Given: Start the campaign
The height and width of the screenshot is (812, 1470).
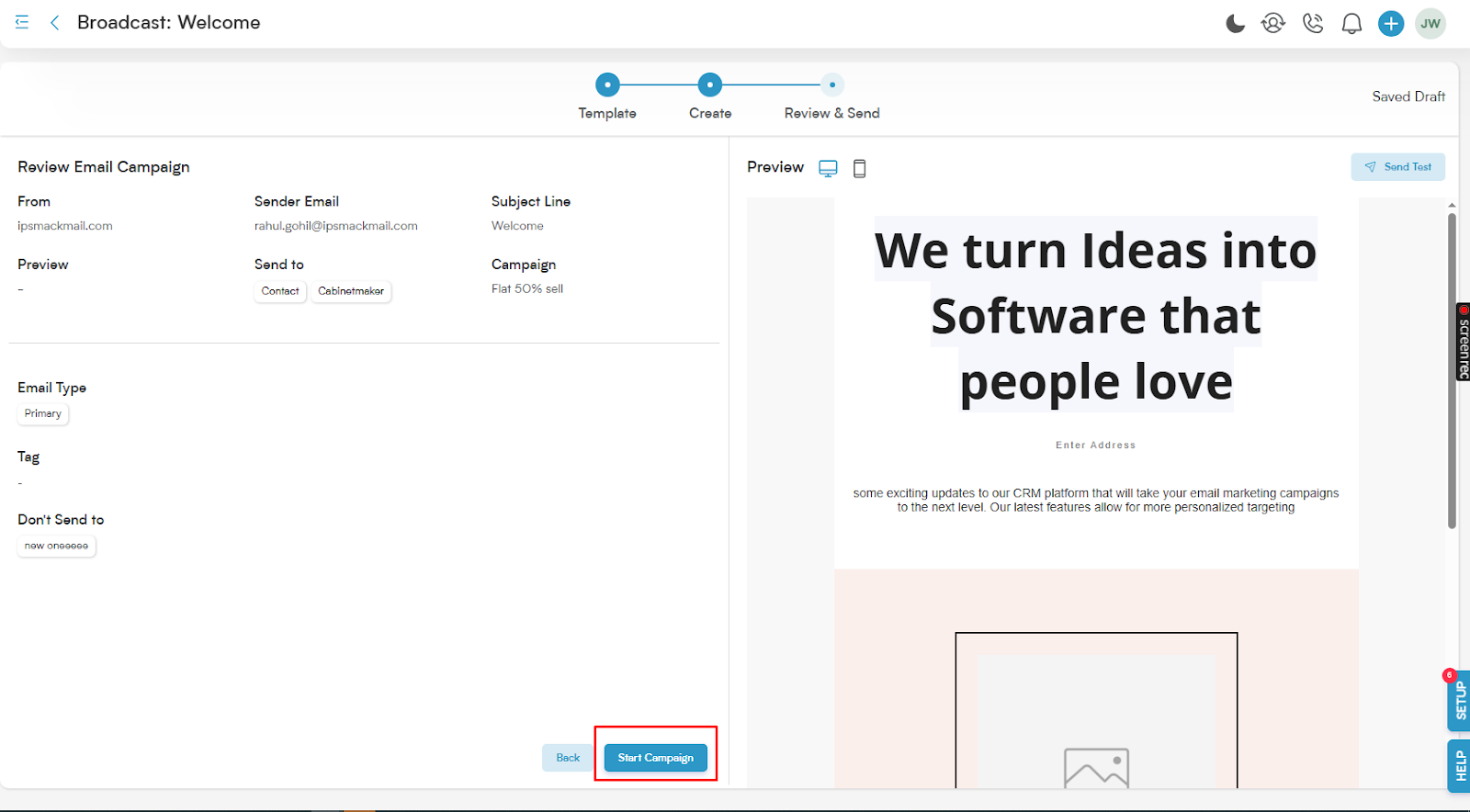Looking at the screenshot, I should tap(656, 758).
